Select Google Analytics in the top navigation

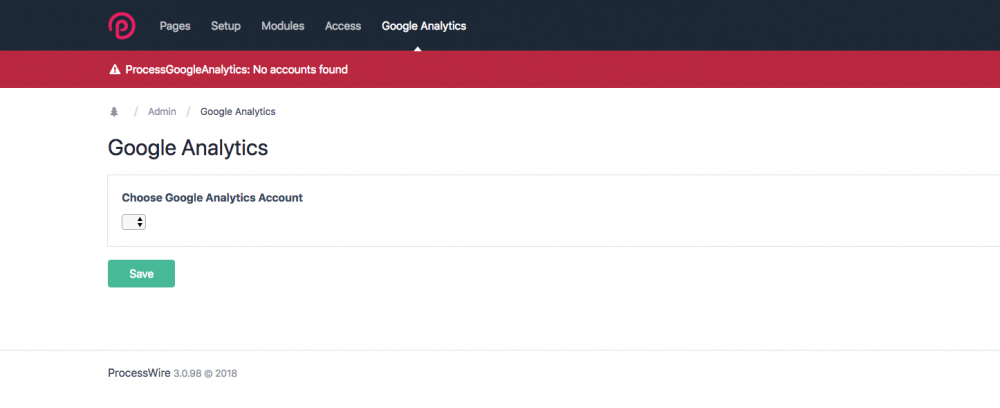[423, 26]
